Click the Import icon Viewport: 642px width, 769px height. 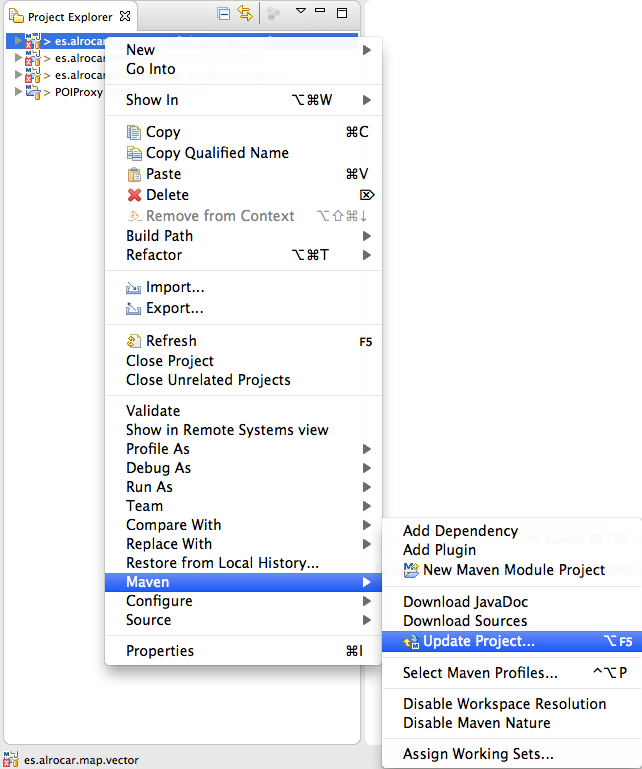tap(133, 287)
